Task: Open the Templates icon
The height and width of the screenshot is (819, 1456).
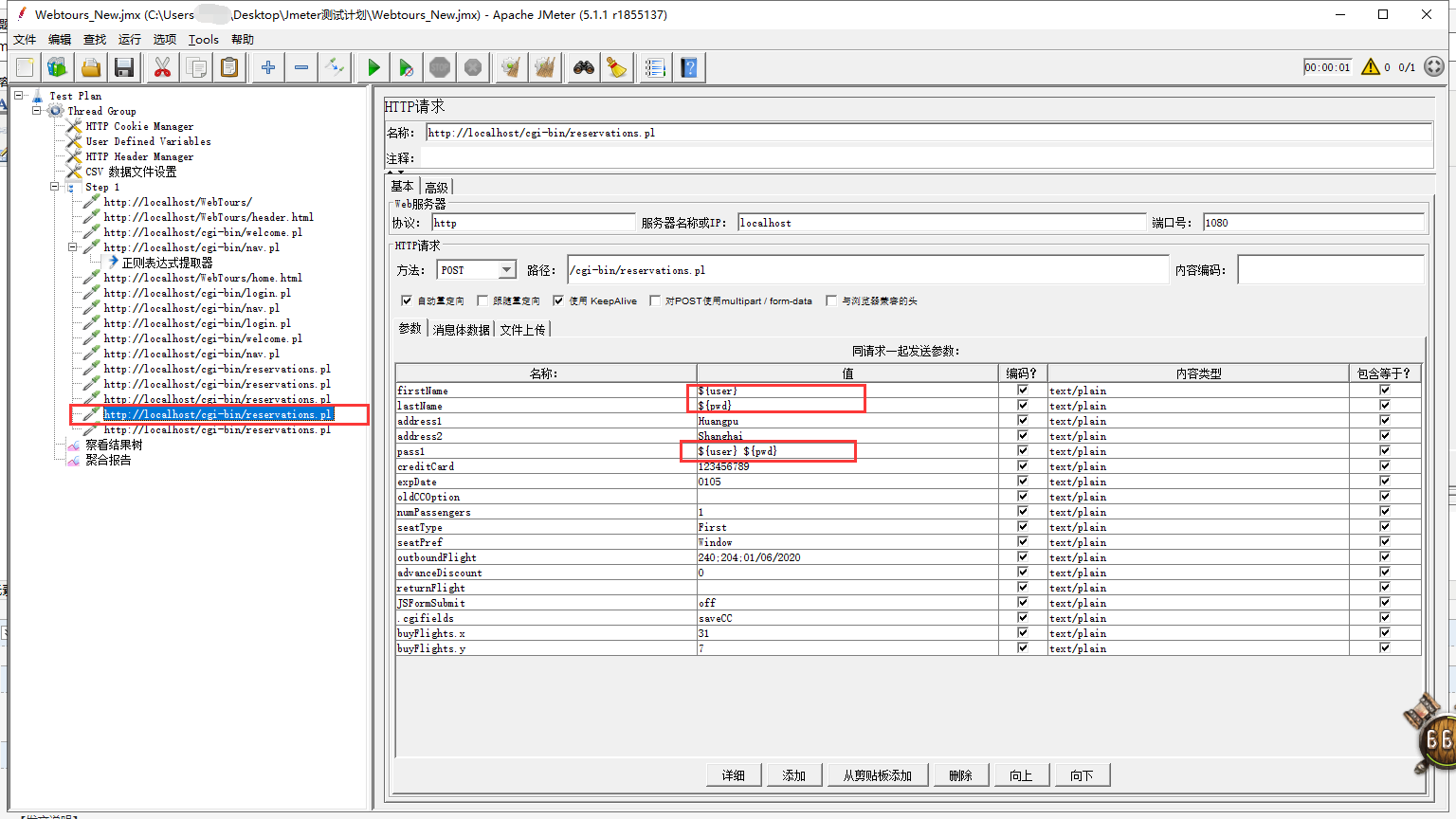Action: (58, 67)
